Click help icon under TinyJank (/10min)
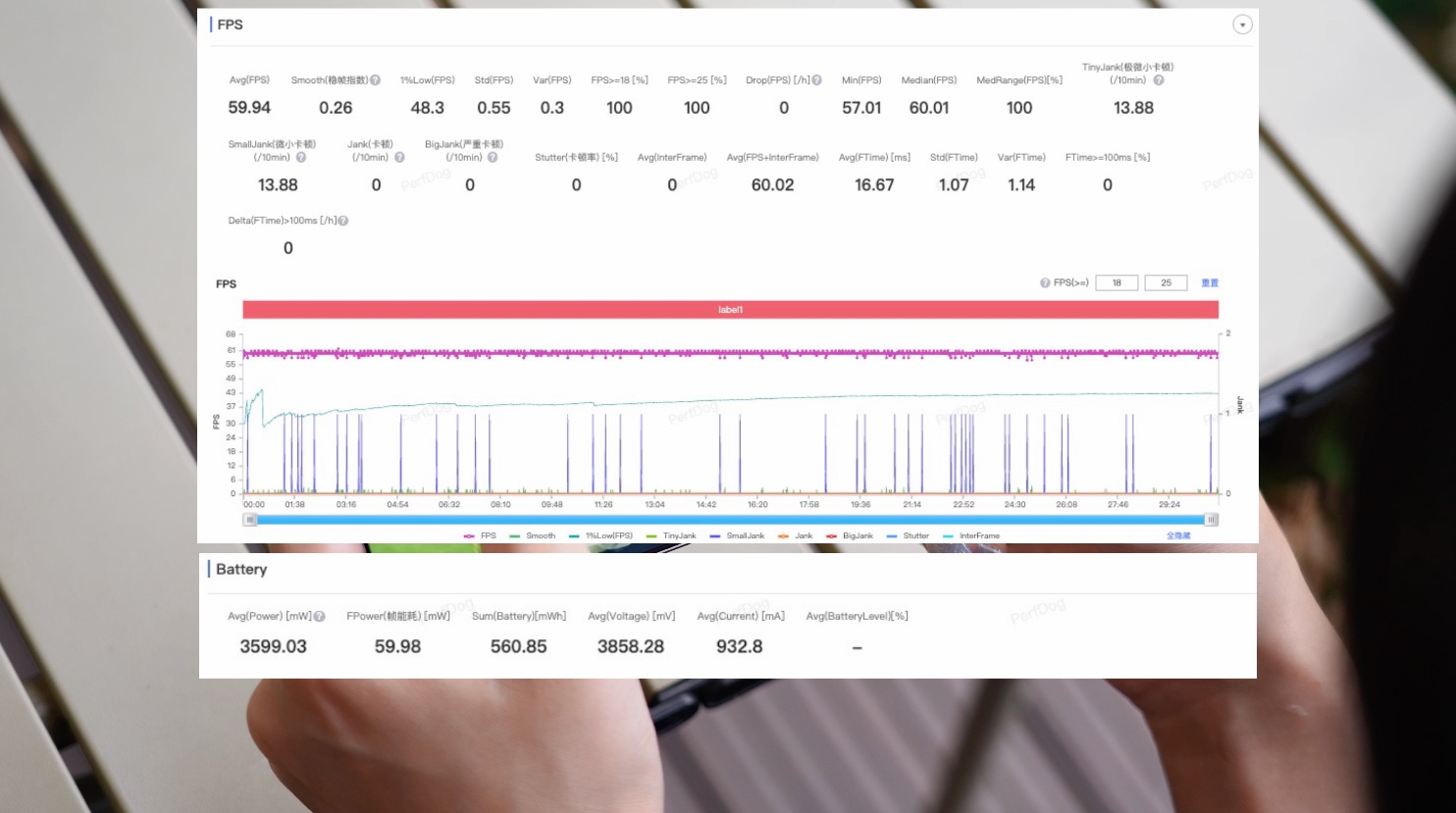 [x=1158, y=80]
